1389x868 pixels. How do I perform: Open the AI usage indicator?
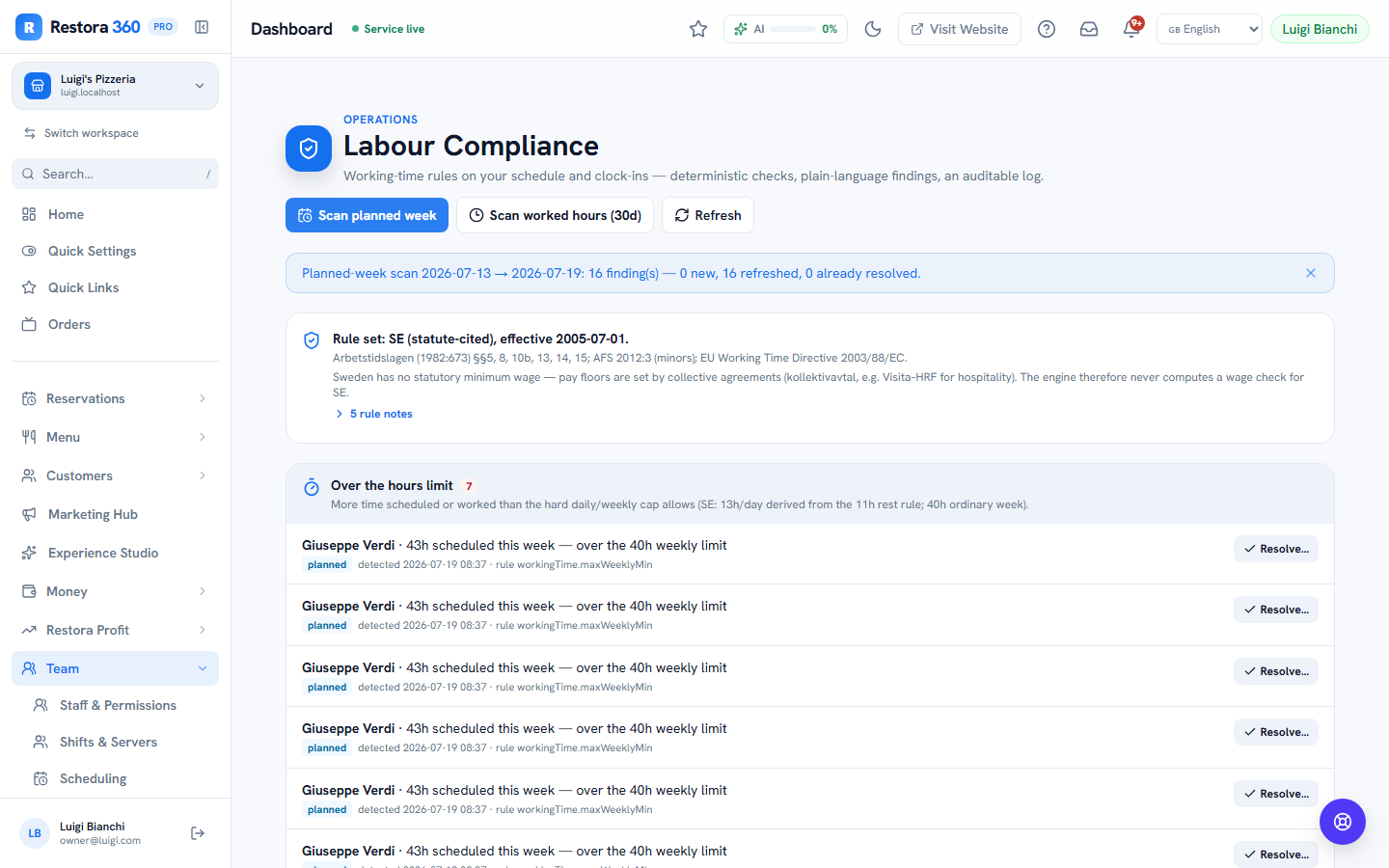point(785,29)
